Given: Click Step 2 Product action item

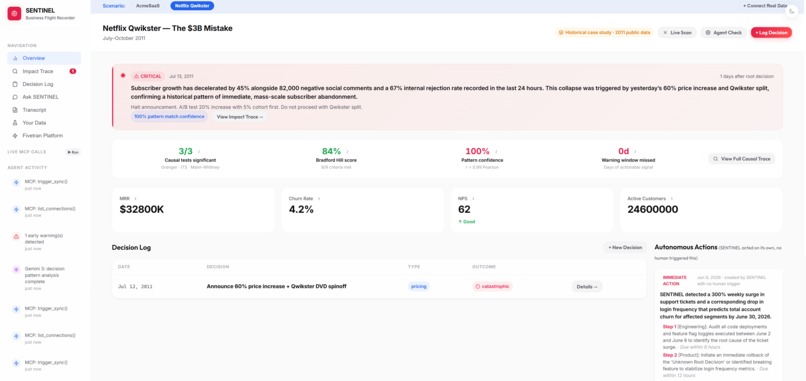Looking at the screenshot, I should [717, 366].
